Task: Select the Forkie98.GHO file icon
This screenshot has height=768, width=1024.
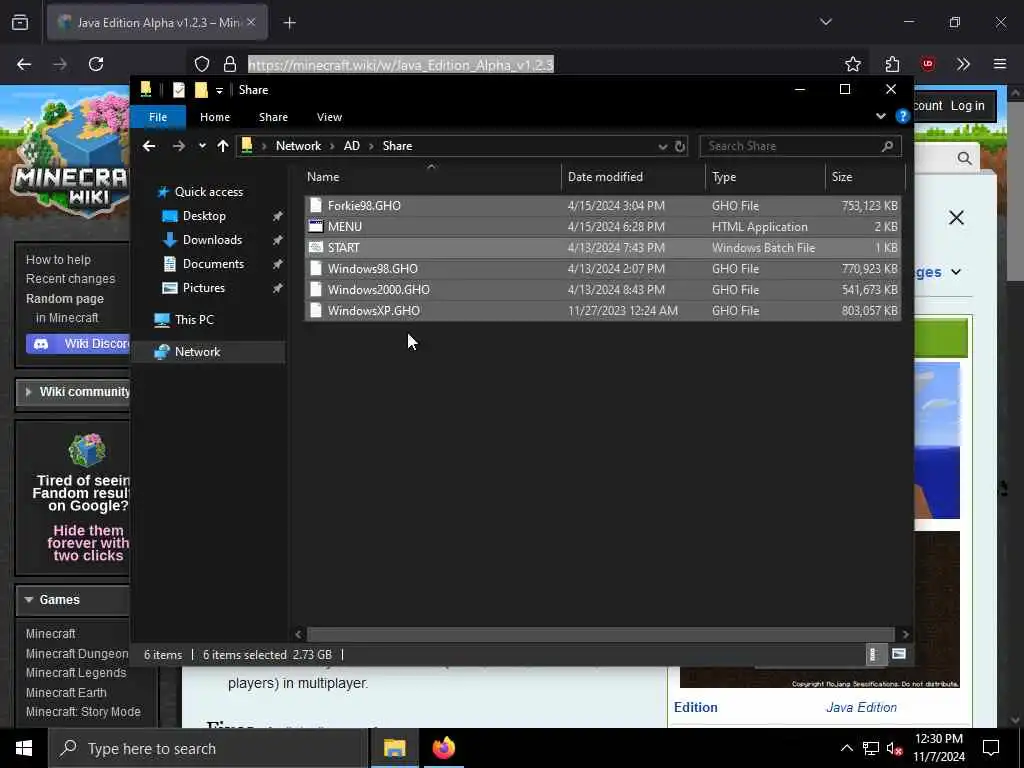Action: pyautogui.click(x=316, y=205)
